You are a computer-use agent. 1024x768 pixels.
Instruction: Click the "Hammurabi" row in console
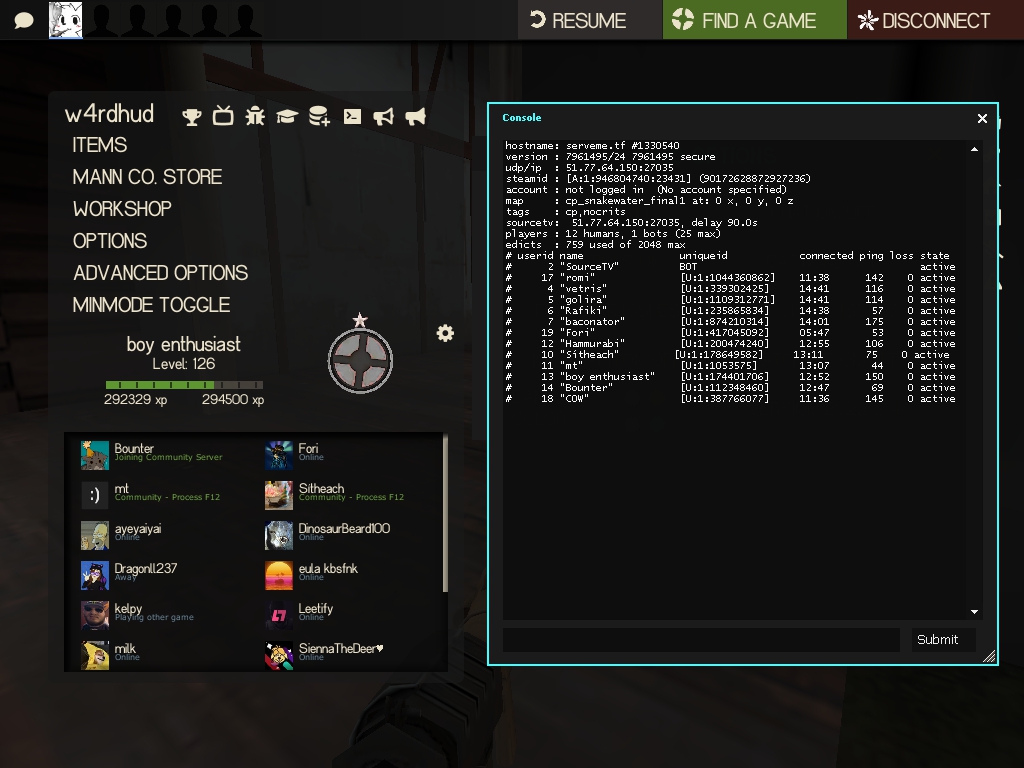pyautogui.click(x=730, y=344)
